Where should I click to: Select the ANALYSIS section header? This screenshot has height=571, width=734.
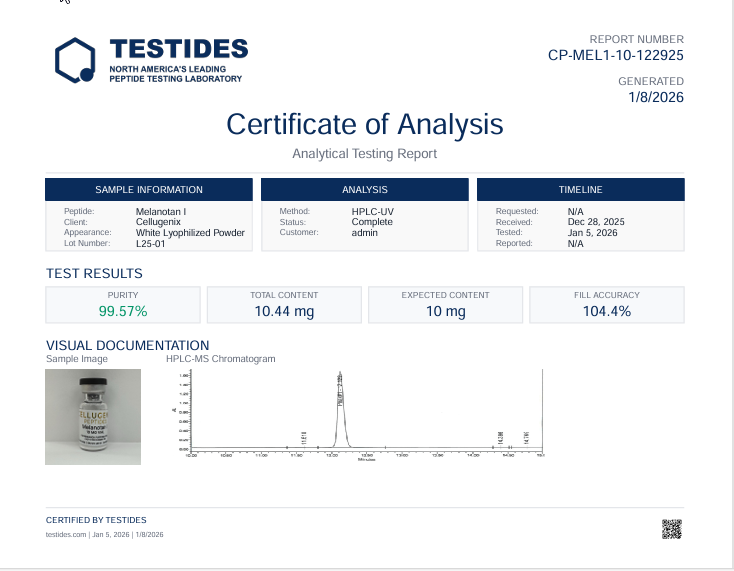(364, 189)
